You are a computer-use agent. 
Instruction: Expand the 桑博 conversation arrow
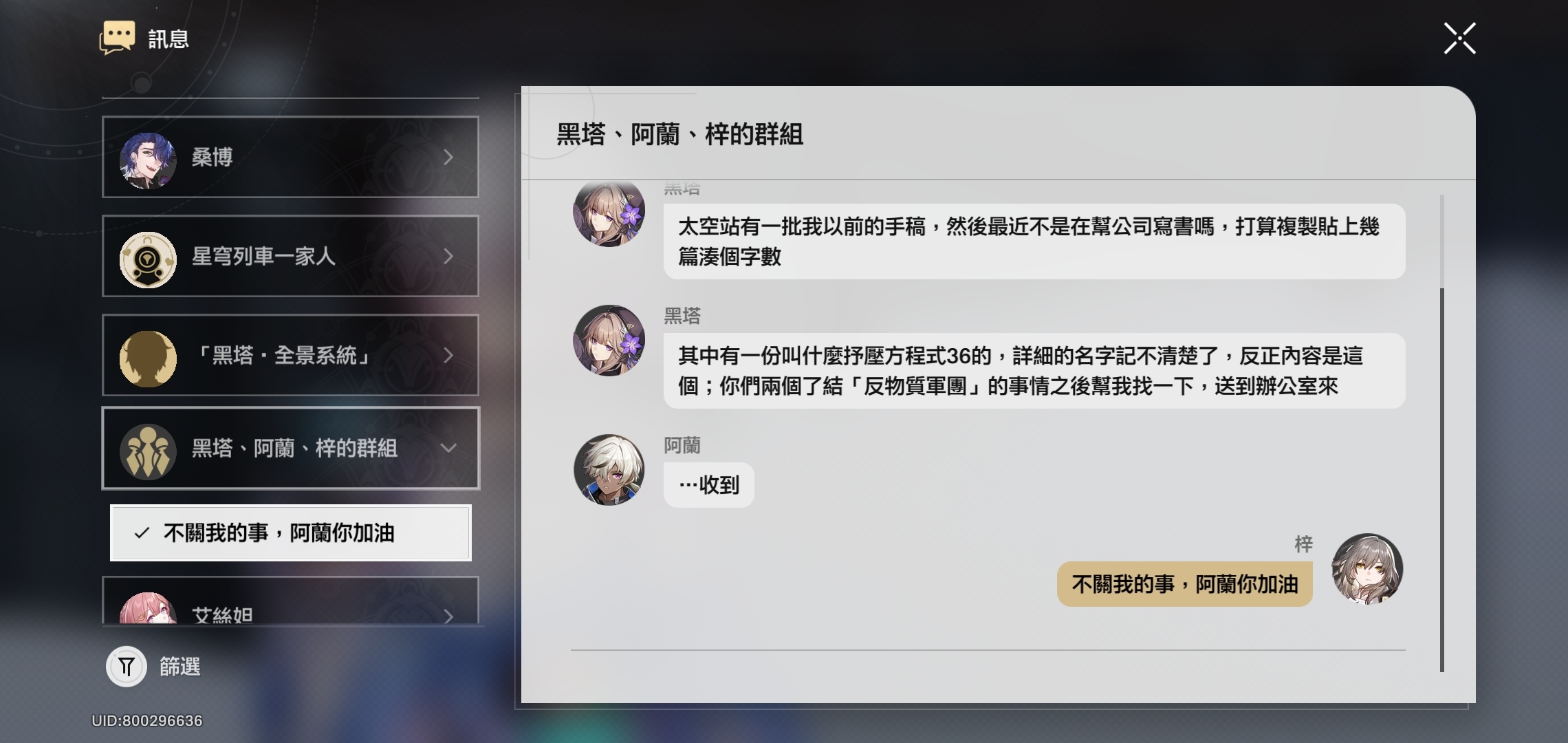coord(448,158)
